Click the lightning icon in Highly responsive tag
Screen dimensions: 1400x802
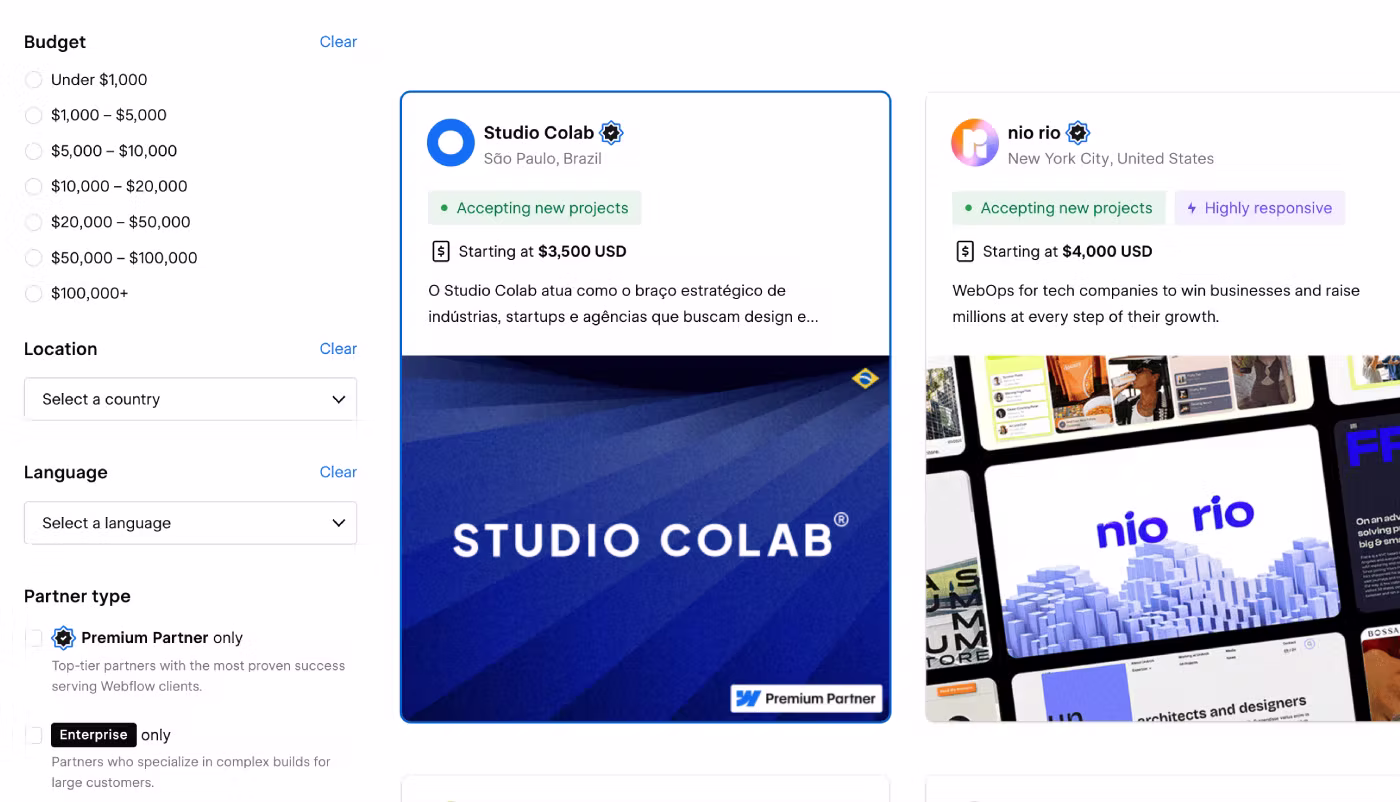coord(1192,208)
